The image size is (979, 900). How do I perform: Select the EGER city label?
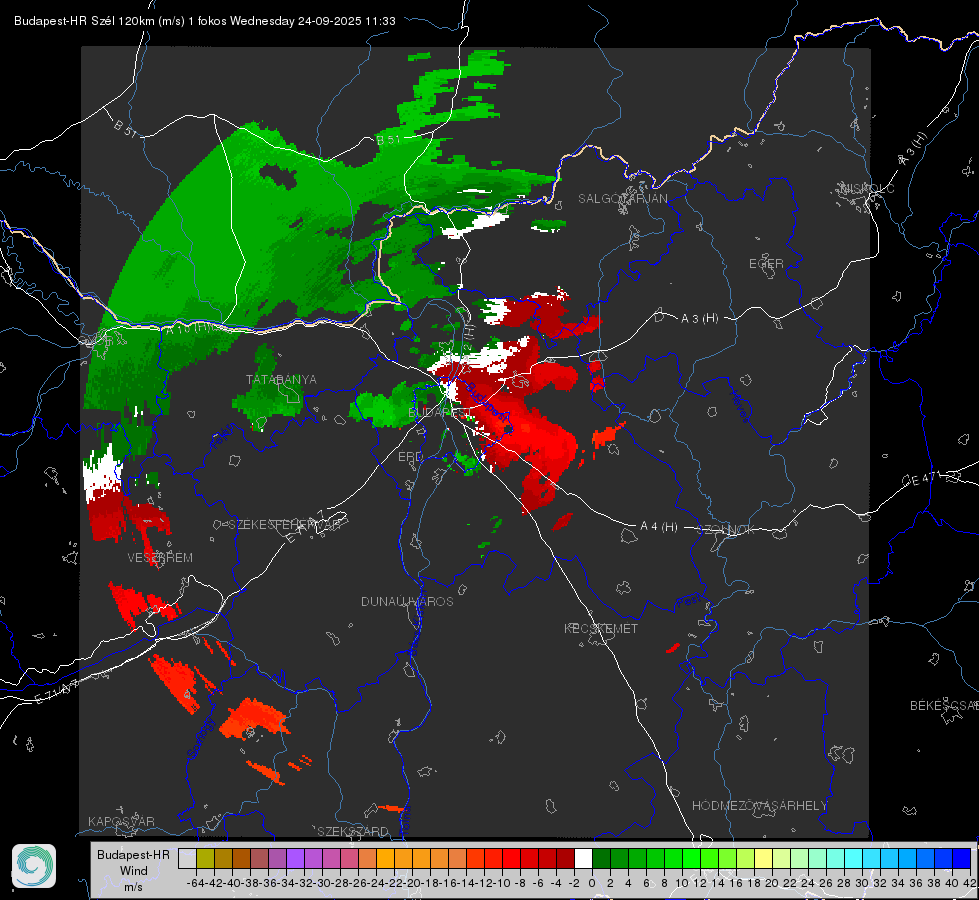(x=766, y=264)
